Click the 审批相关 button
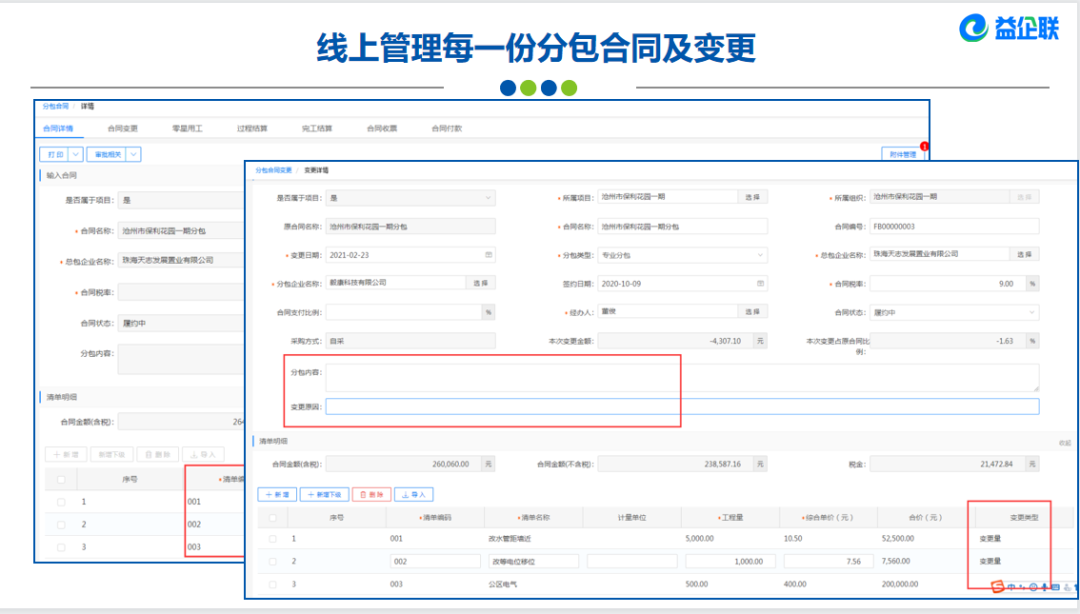This screenshot has width=1080, height=614. 107,154
